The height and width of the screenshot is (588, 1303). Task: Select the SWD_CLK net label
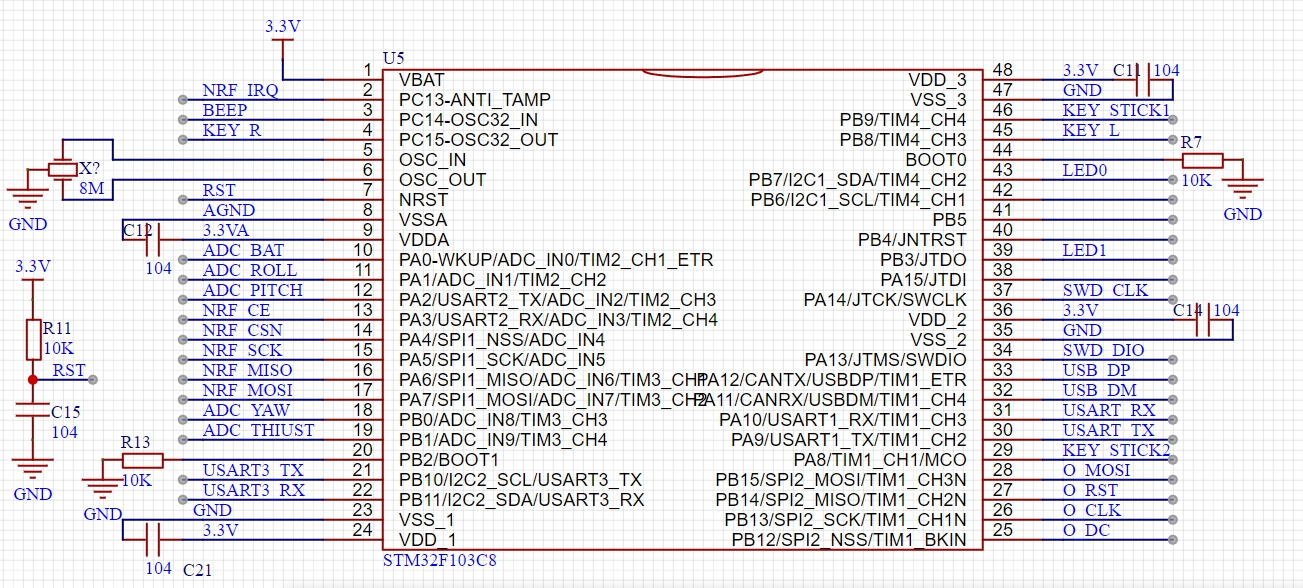point(1106,290)
